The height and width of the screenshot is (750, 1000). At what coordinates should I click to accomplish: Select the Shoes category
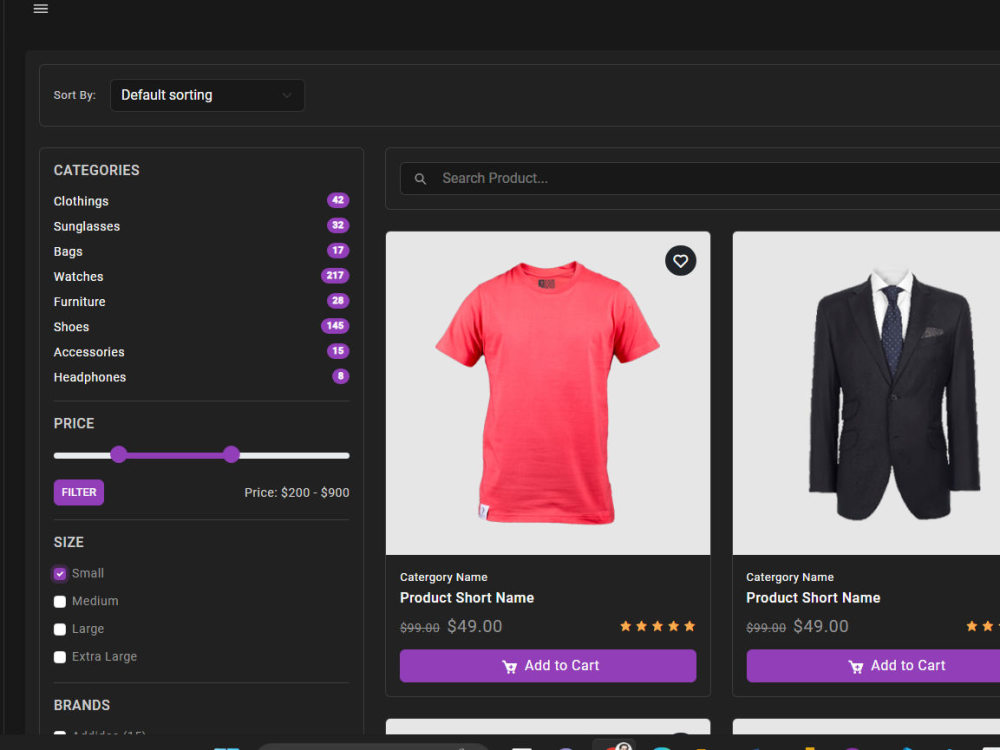tap(71, 327)
